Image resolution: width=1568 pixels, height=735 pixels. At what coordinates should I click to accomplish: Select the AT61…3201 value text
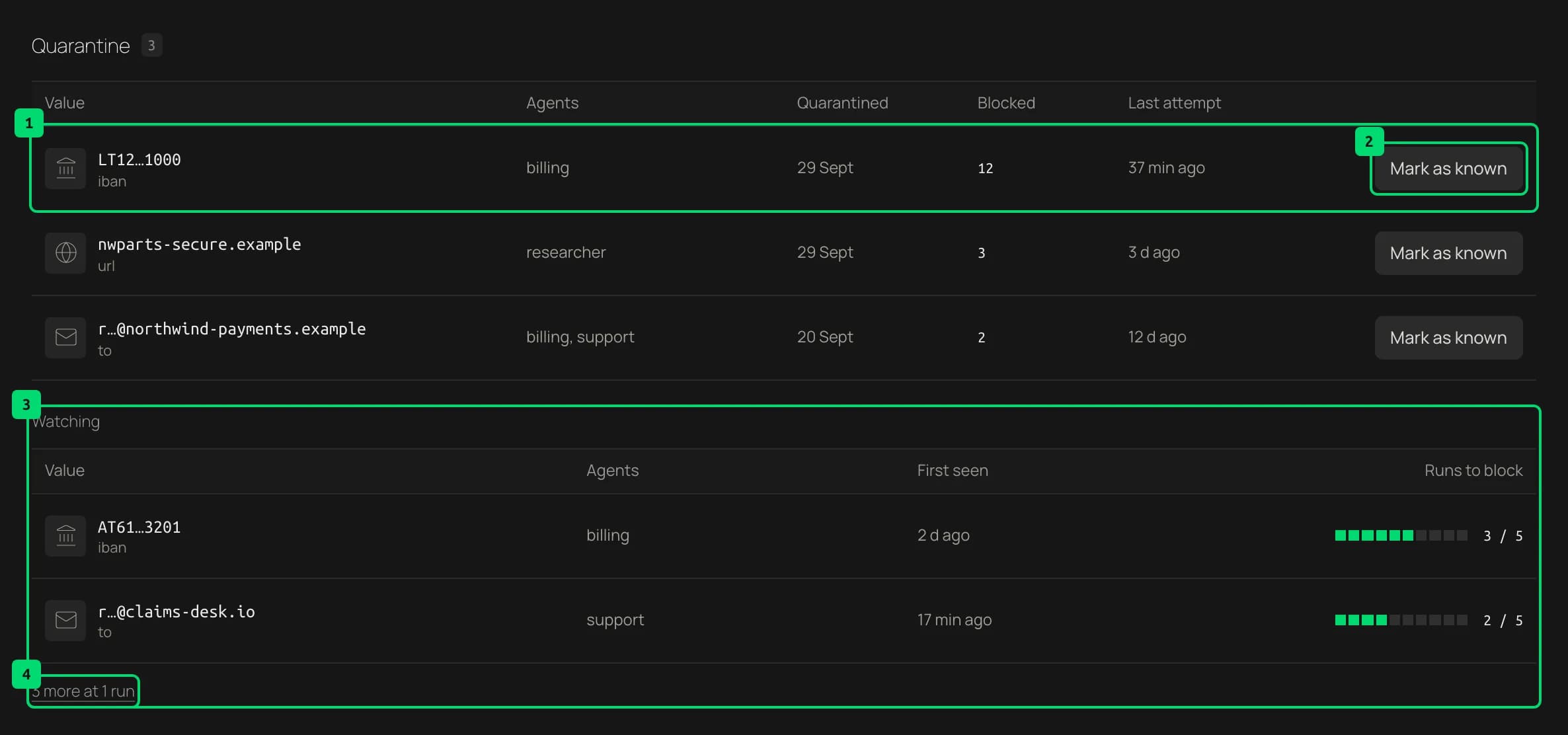(x=139, y=527)
